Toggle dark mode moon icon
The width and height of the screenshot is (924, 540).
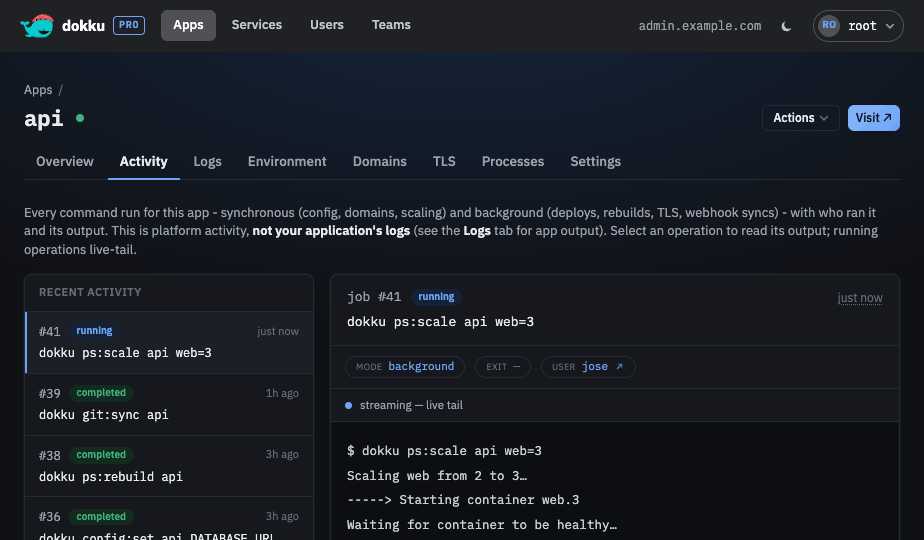(786, 26)
